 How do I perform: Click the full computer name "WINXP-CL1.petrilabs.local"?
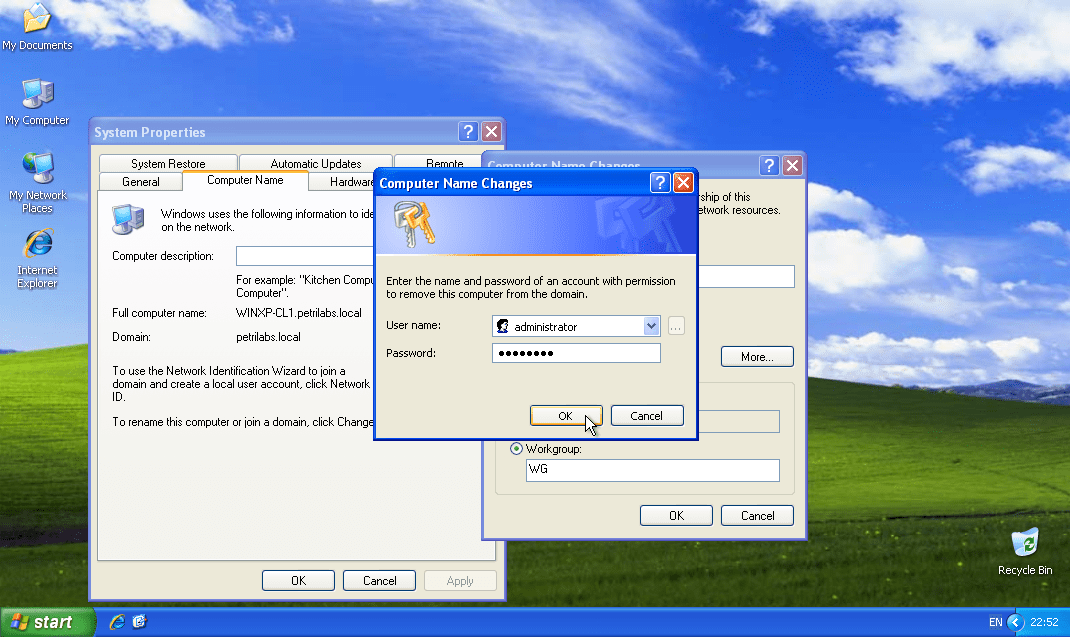[x=299, y=313]
